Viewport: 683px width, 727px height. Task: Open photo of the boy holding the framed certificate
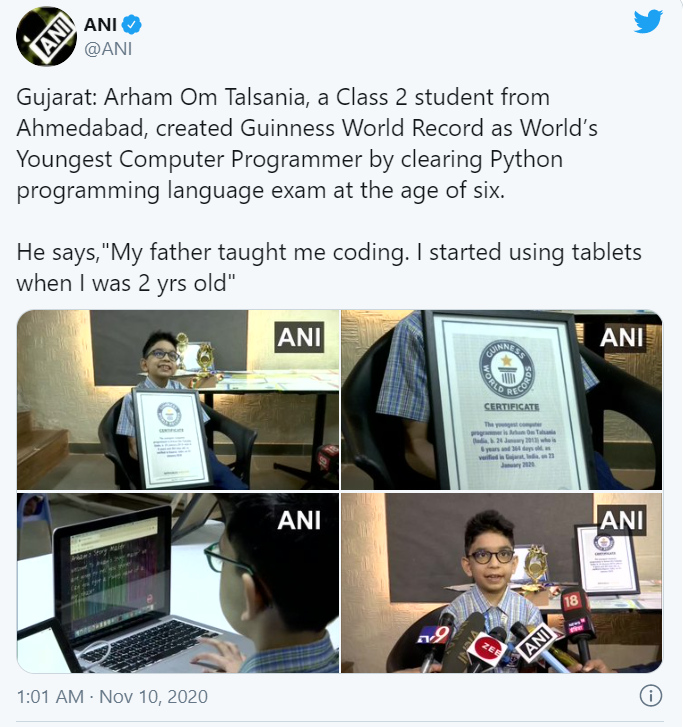[178, 400]
